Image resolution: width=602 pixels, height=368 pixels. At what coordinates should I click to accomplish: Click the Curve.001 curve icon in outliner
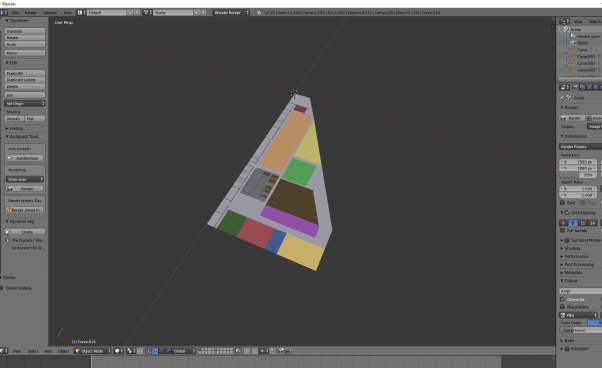point(574,56)
